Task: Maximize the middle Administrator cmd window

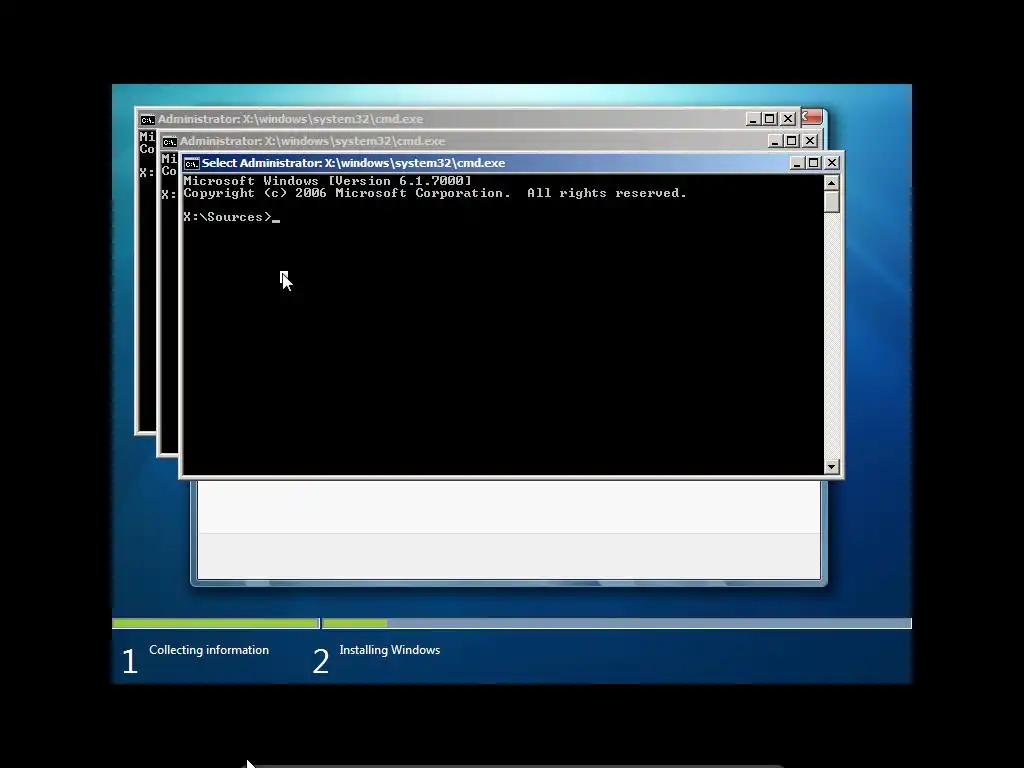Action: pos(792,141)
